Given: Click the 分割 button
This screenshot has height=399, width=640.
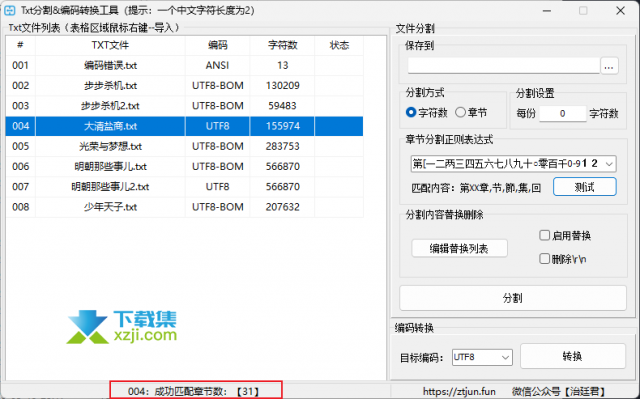Looking at the screenshot, I should point(513,298).
